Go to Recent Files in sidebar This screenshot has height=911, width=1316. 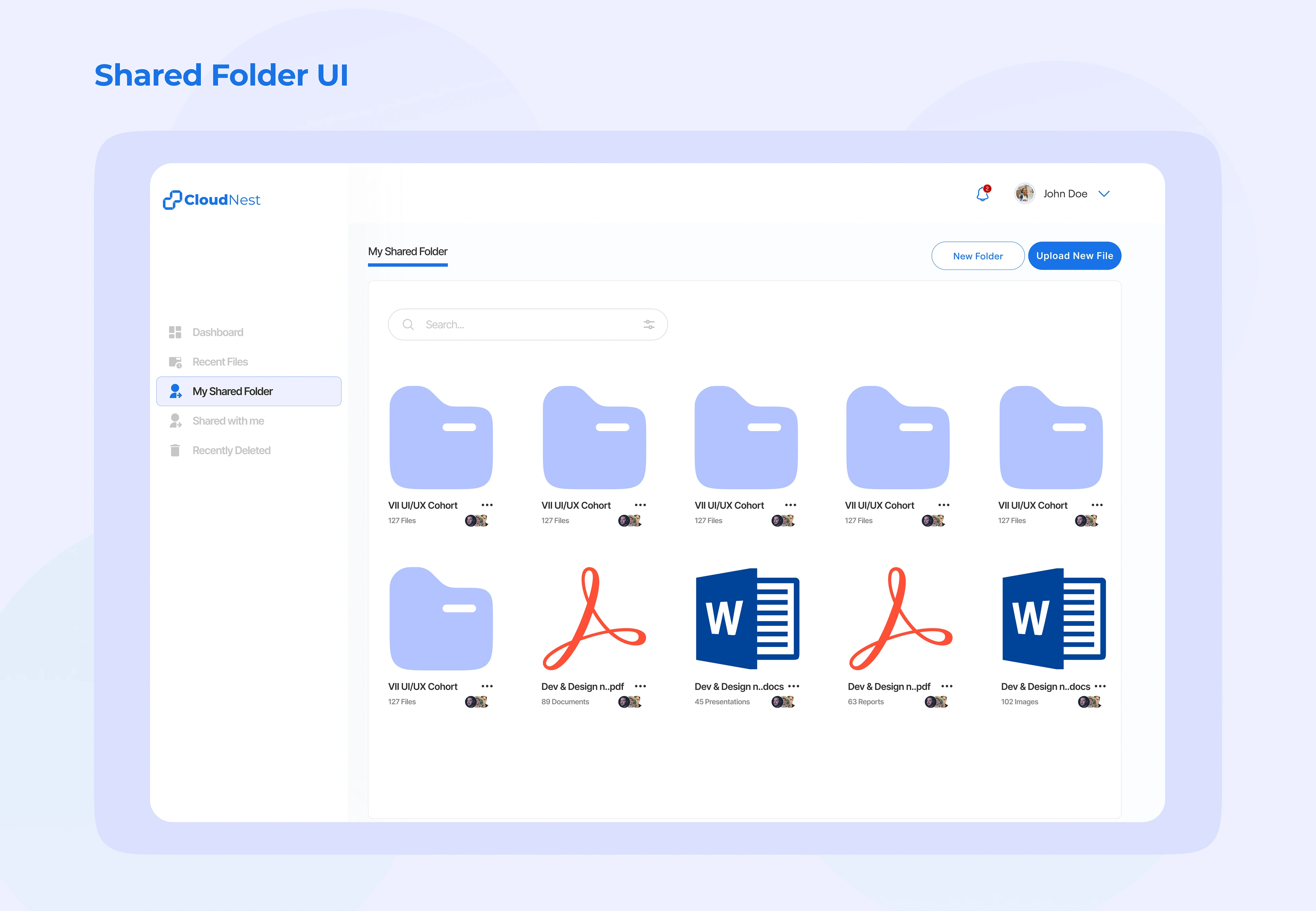220,362
